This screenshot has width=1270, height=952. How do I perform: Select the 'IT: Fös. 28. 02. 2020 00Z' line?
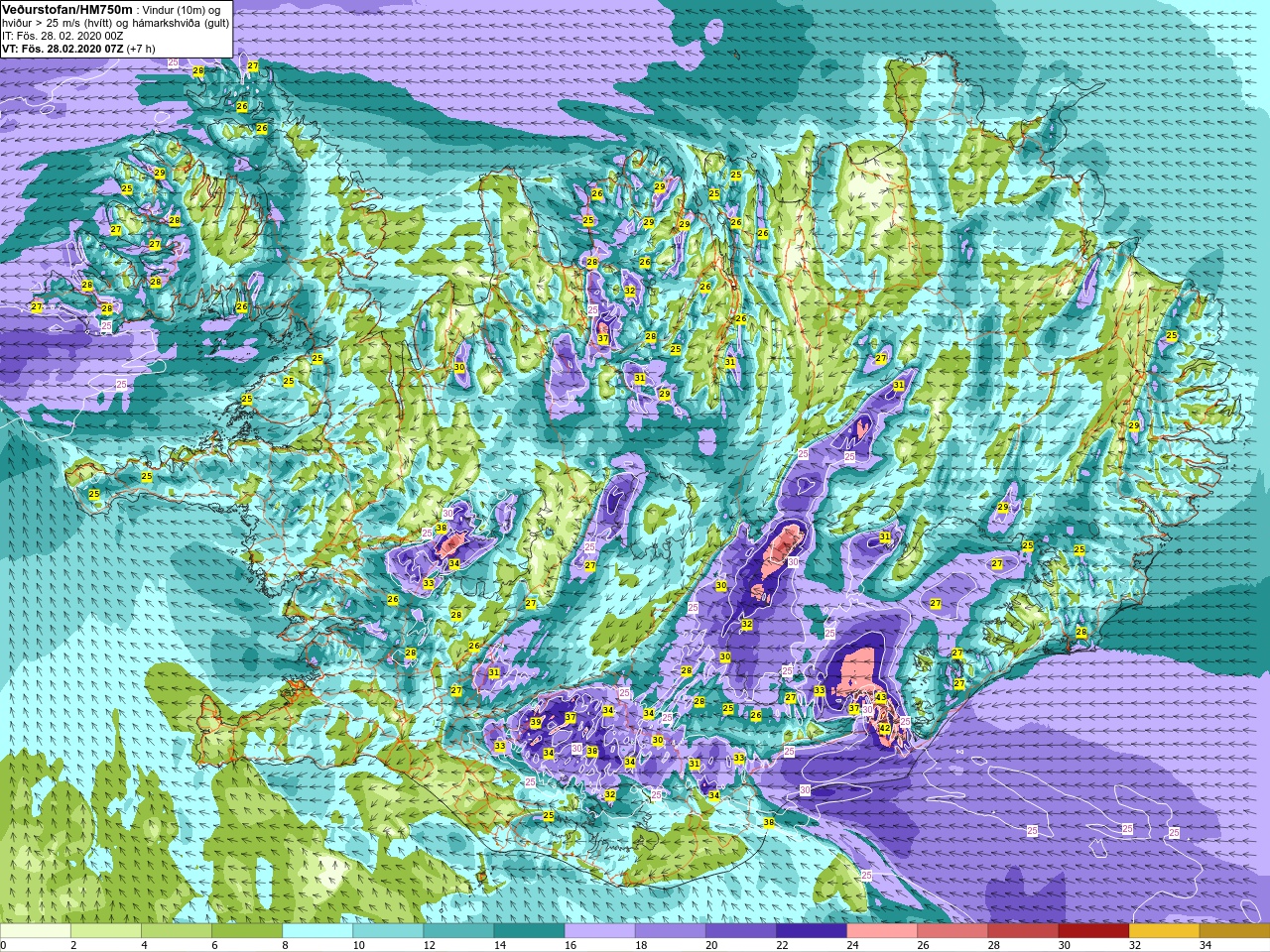[x=63, y=36]
